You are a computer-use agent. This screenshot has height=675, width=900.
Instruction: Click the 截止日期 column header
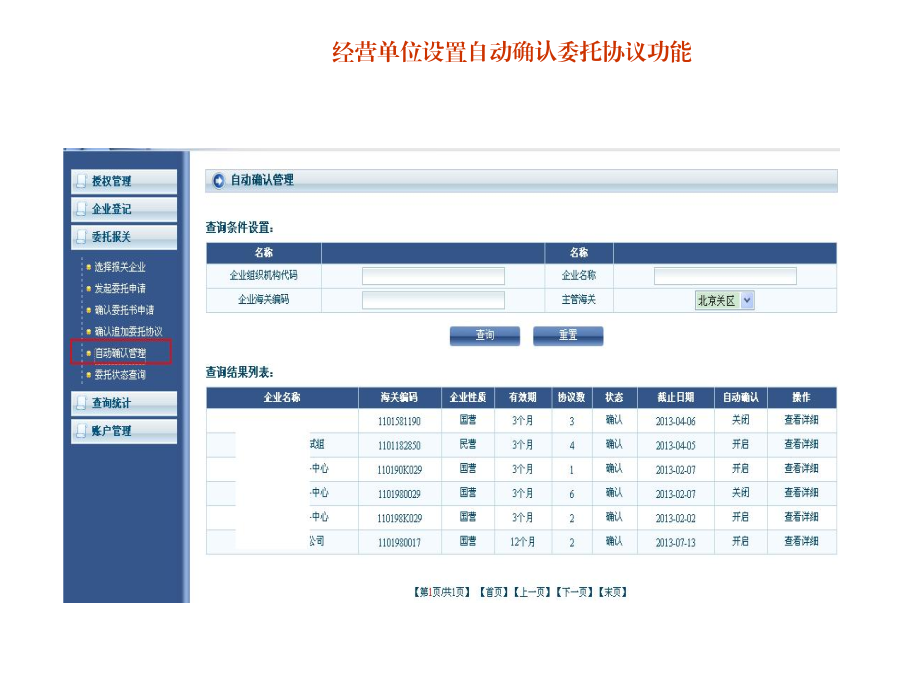pos(676,397)
